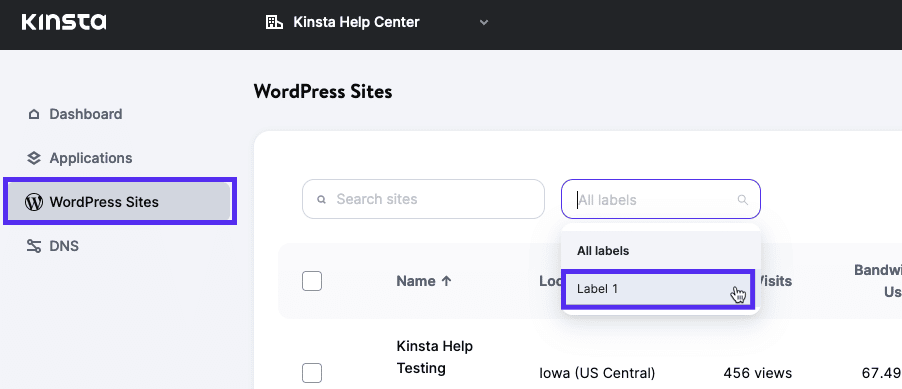Open the Kinsta Help Testing site
This screenshot has width=902, height=389.
tap(435, 357)
